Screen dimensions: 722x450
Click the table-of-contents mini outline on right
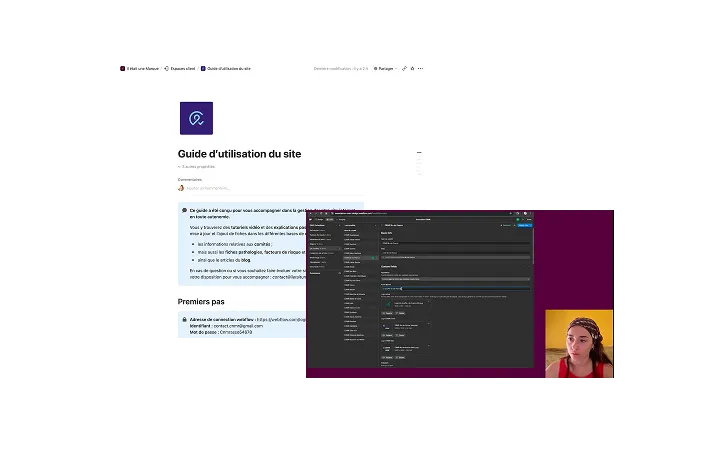(419, 163)
